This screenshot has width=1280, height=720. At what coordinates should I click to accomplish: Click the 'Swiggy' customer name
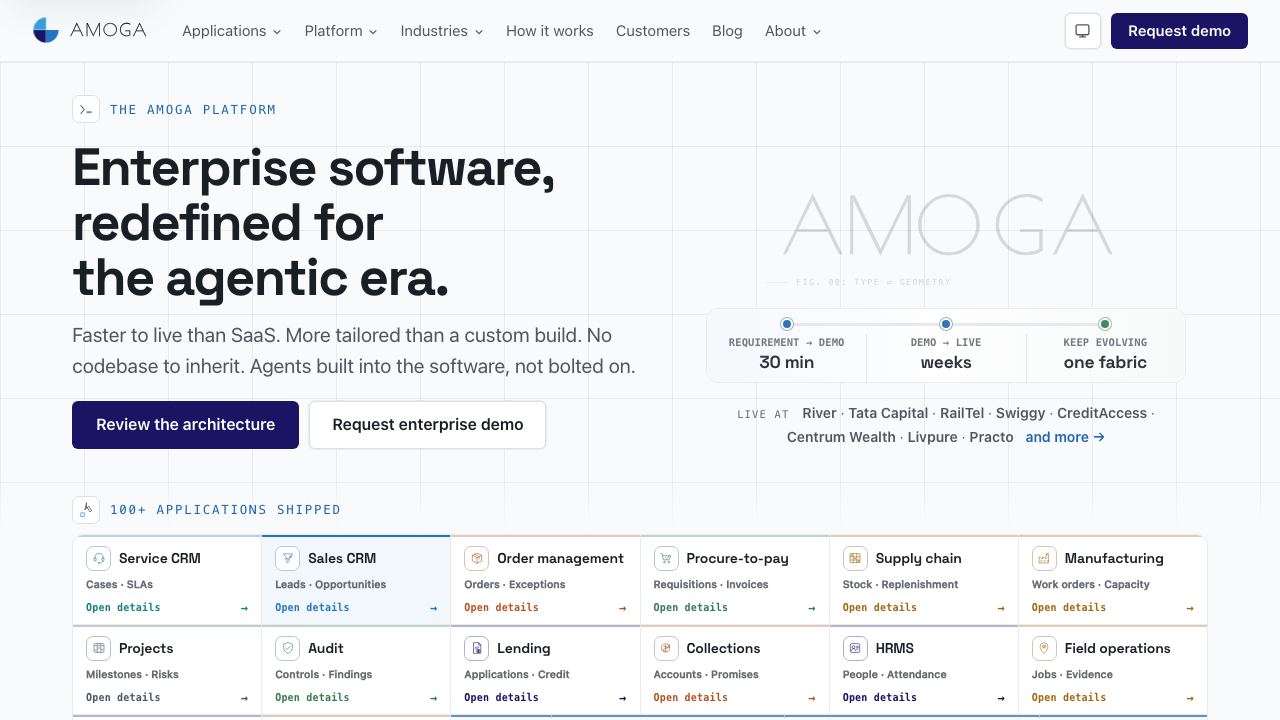(1020, 413)
